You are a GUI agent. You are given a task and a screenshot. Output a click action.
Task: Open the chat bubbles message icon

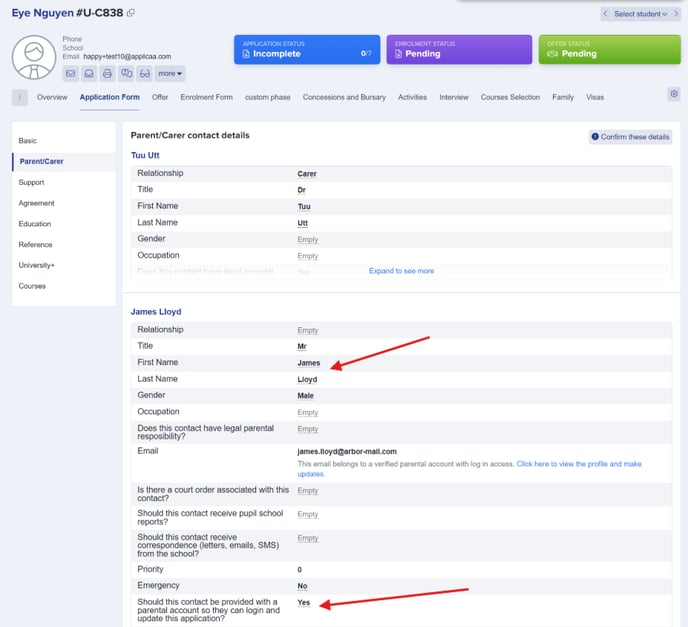point(126,74)
